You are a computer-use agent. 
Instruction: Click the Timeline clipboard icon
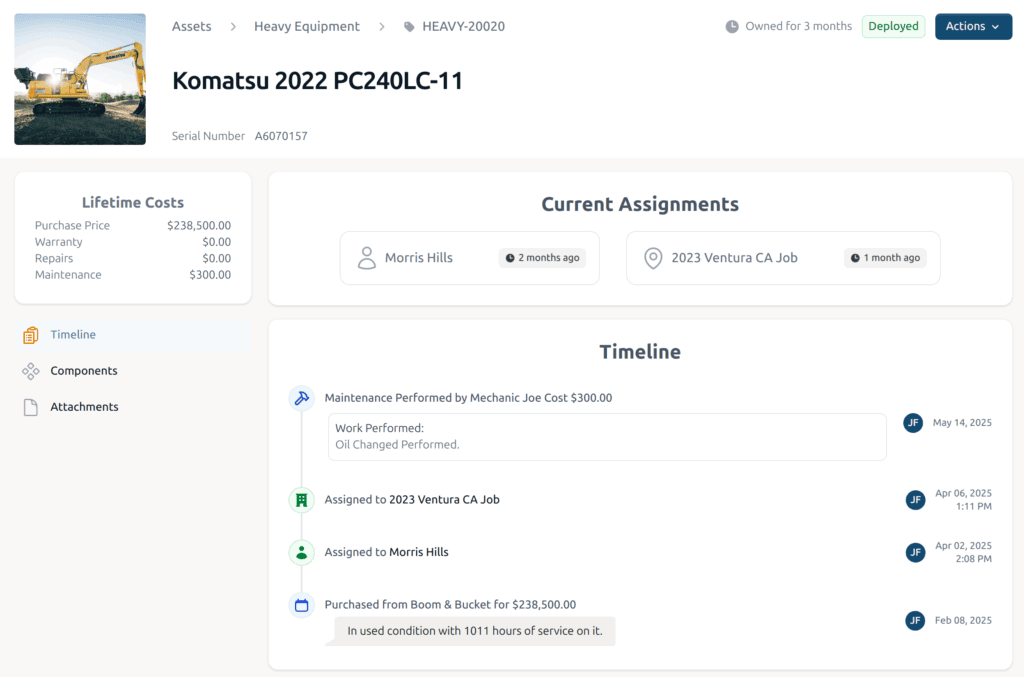31,335
